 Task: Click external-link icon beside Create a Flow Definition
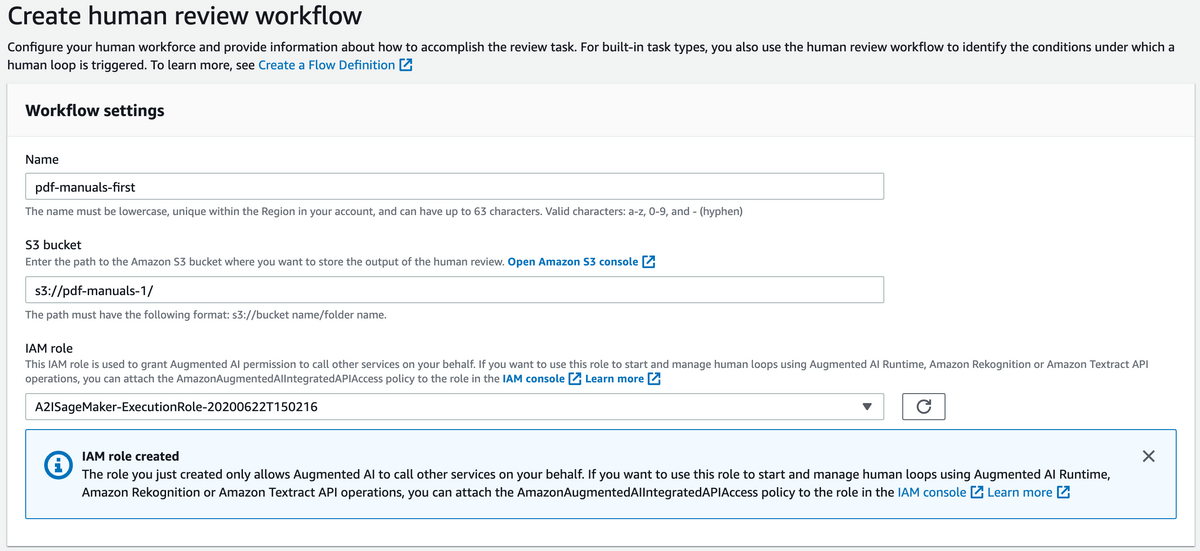coord(406,65)
